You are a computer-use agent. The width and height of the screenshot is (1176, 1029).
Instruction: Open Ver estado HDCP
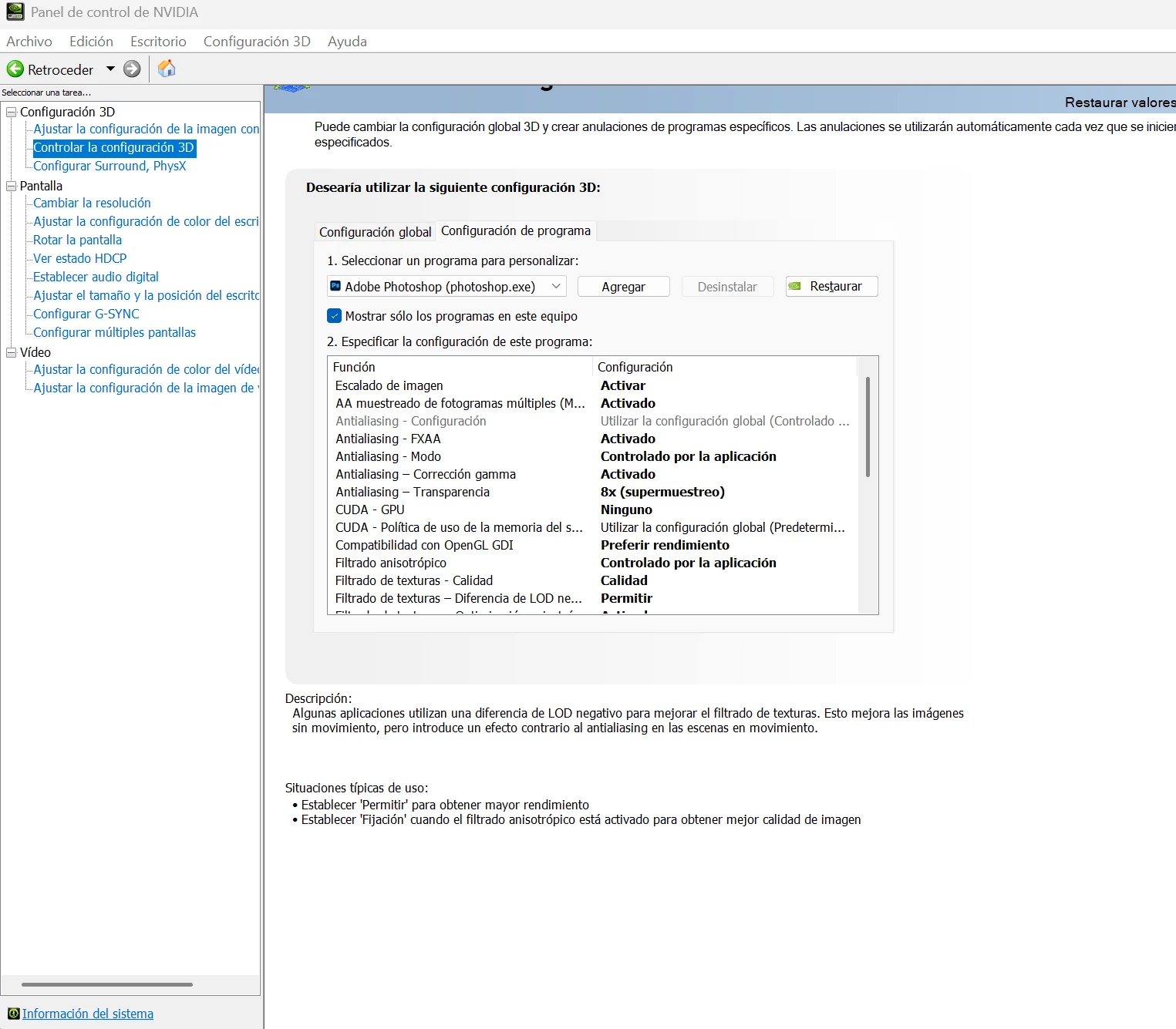79,258
